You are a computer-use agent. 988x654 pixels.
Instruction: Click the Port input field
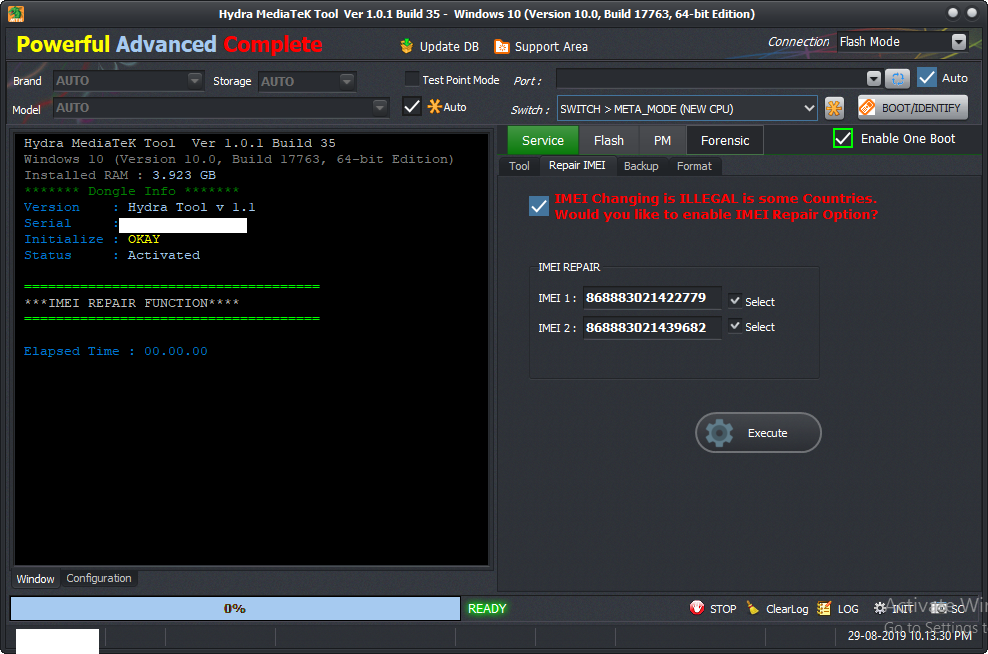[x=711, y=79]
